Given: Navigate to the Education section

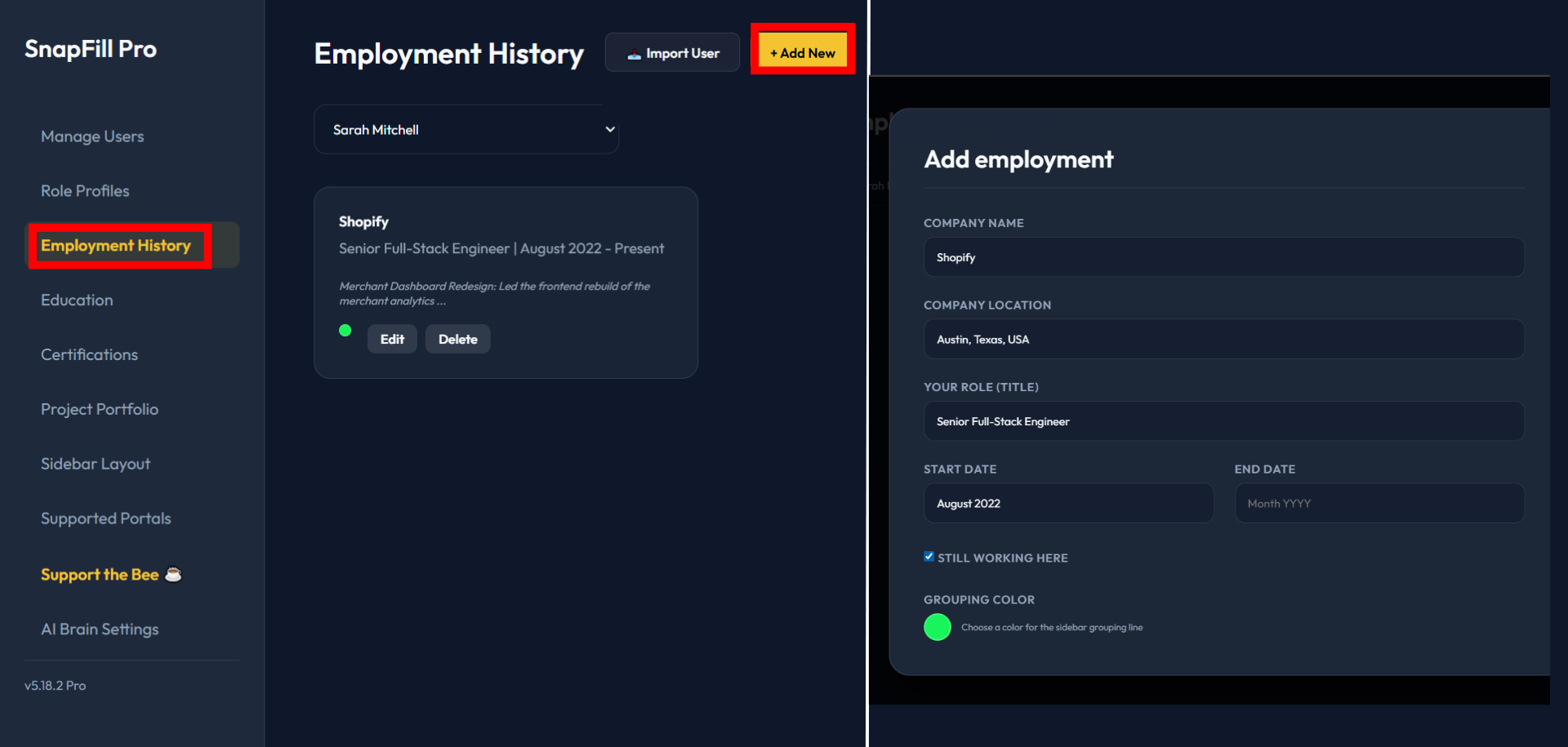Looking at the screenshot, I should click(77, 300).
